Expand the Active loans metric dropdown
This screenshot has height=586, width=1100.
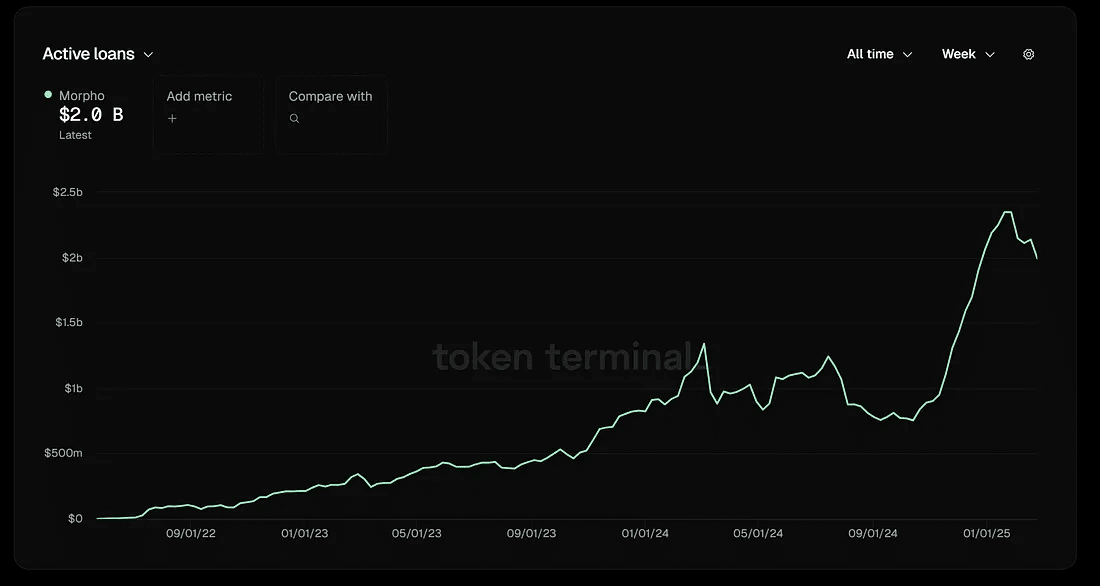click(97, 54)
